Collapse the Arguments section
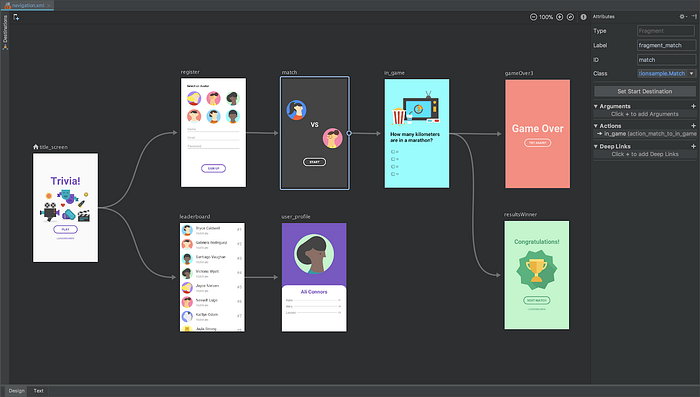The image size is (700, 397). pyautogui.click(x=596, y=106)
